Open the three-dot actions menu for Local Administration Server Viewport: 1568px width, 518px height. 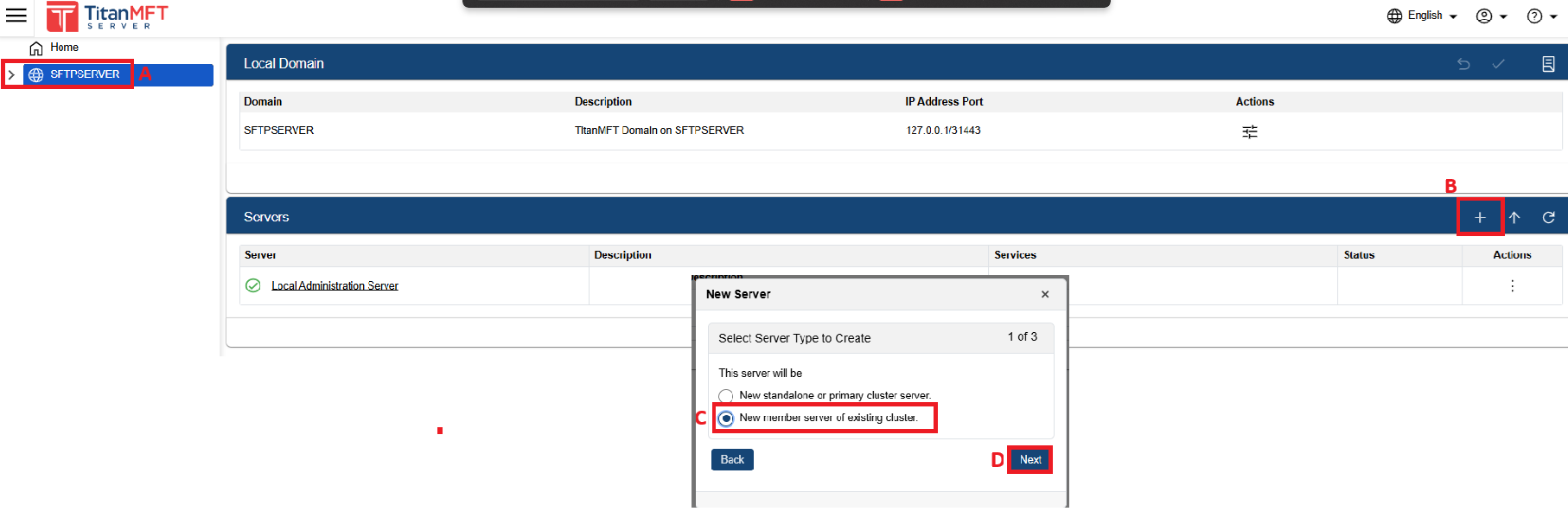pyautogui.click(x=1512, y=285)
